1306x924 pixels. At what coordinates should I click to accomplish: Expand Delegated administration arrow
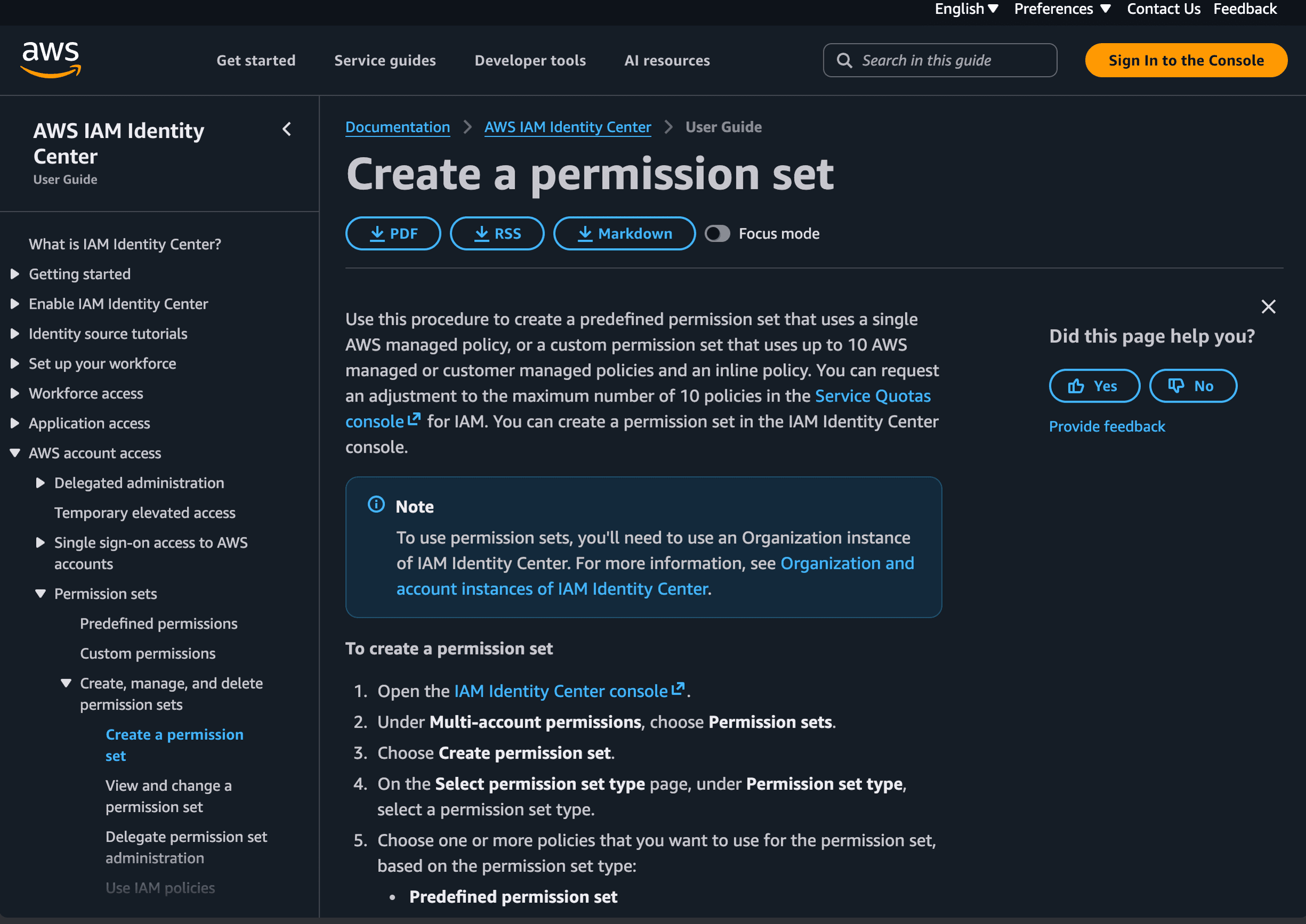click(x=40, y=483)
